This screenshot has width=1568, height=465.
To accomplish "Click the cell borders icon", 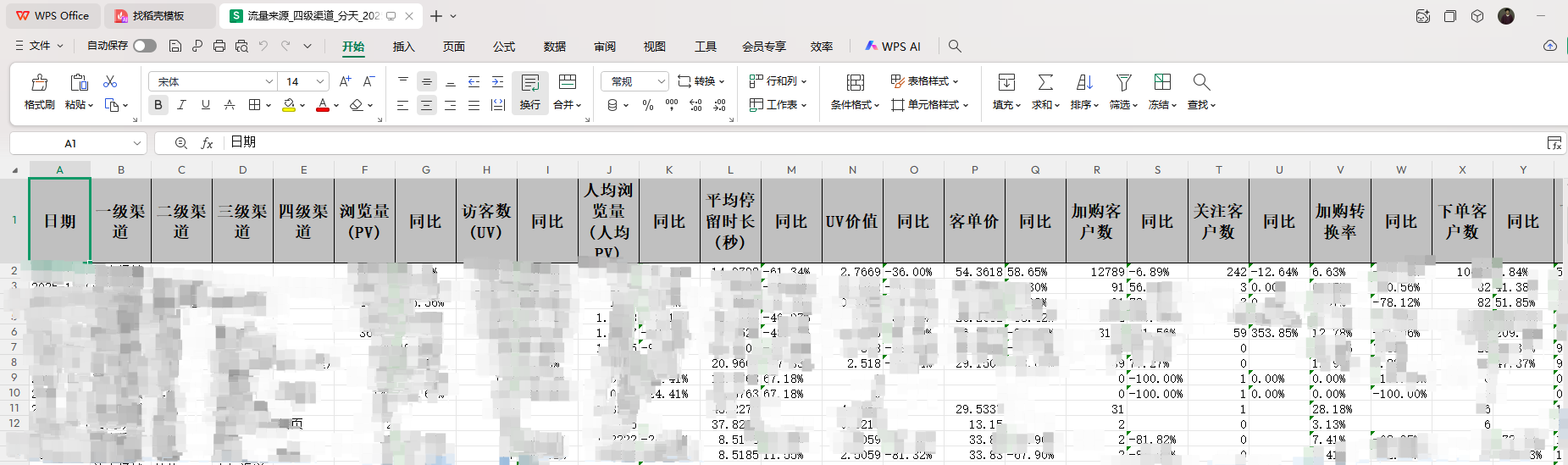I will 254,105.
